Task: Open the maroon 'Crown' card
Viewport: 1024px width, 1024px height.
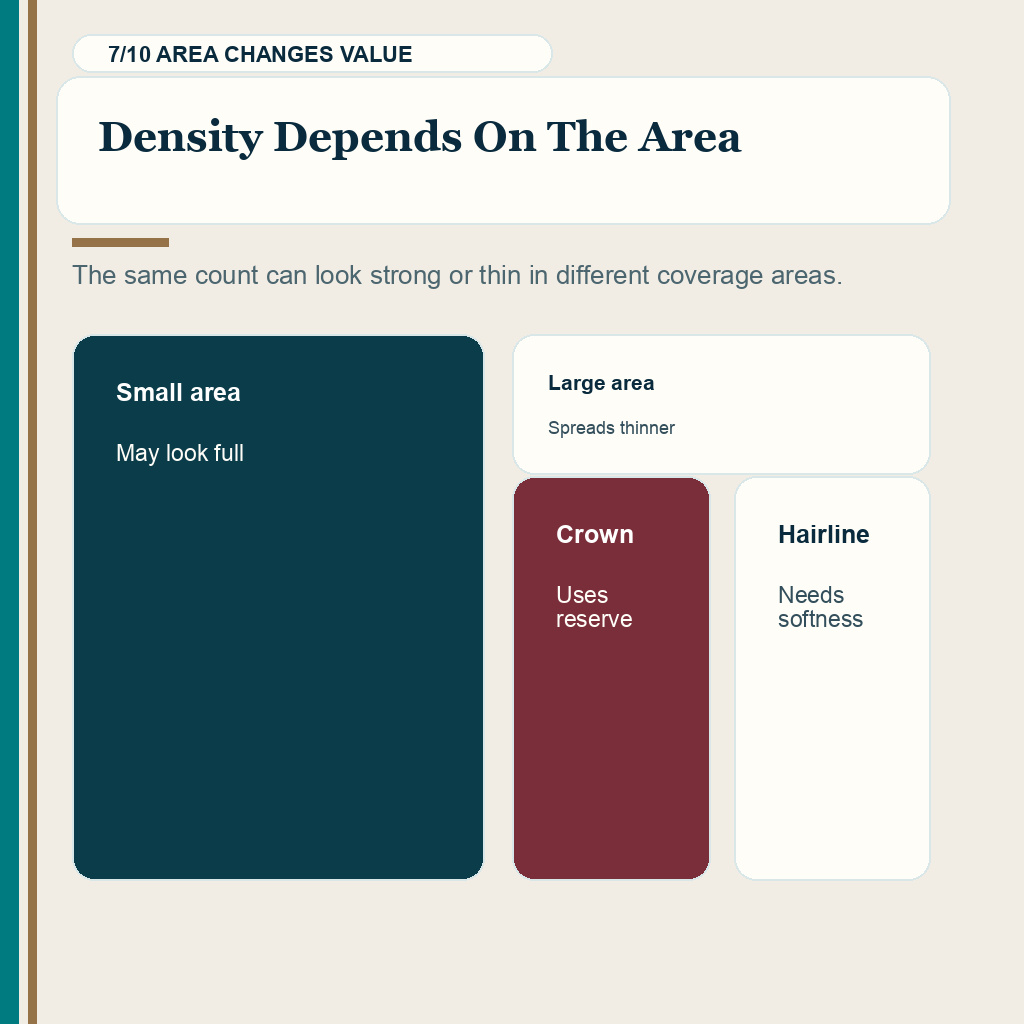Action: (611, 679)
